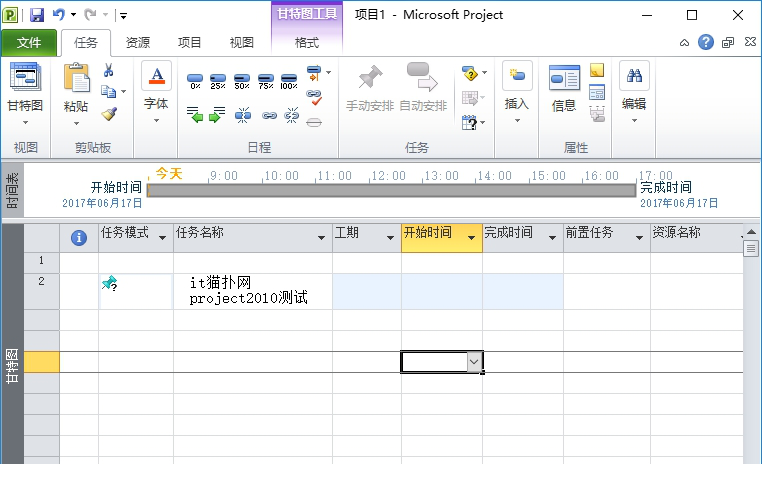Undo the last action
This screenshot has height=482, width=762.
tap(59, 15)
